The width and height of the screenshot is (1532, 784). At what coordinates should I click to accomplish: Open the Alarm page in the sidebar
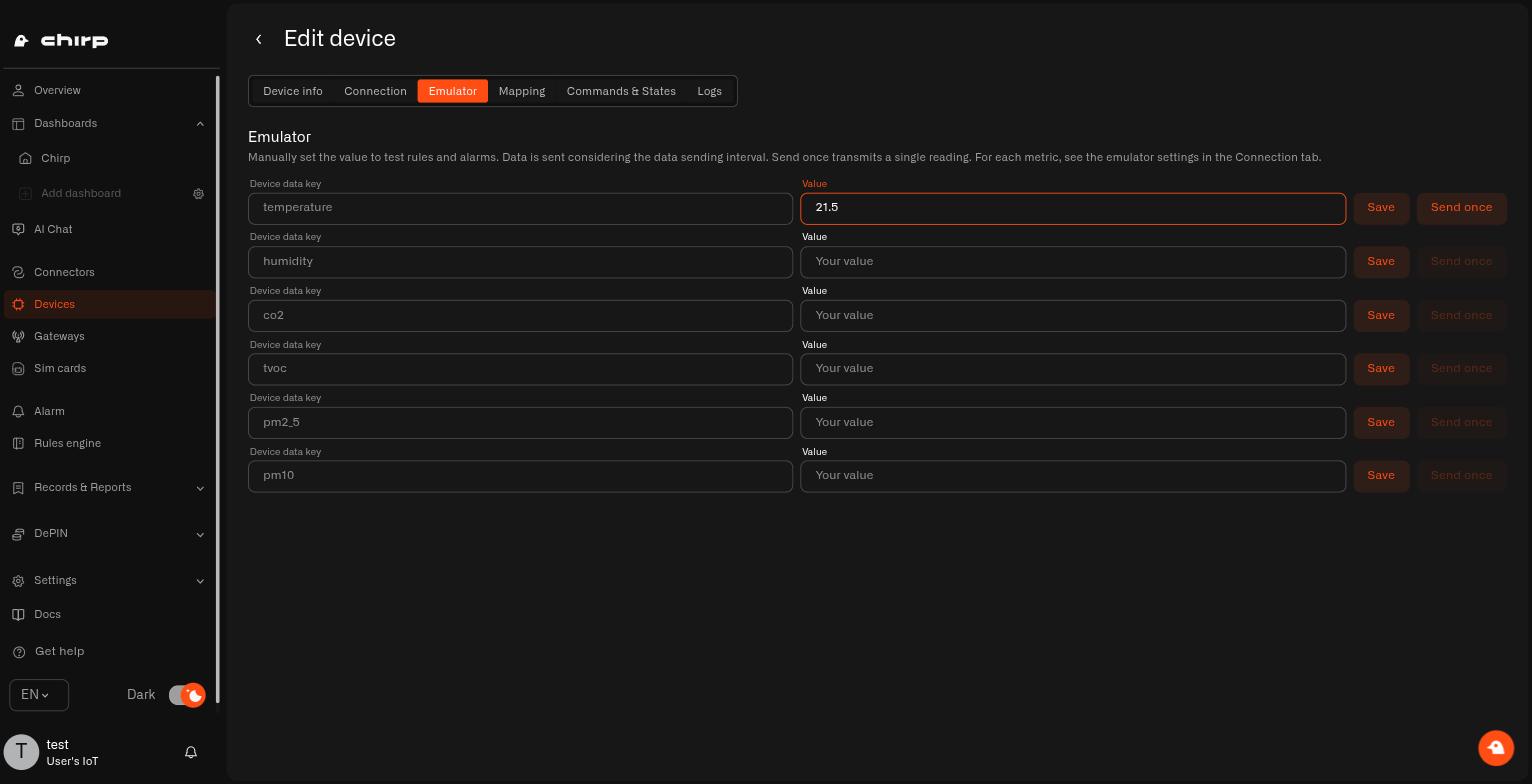click(x=49, y=411)
